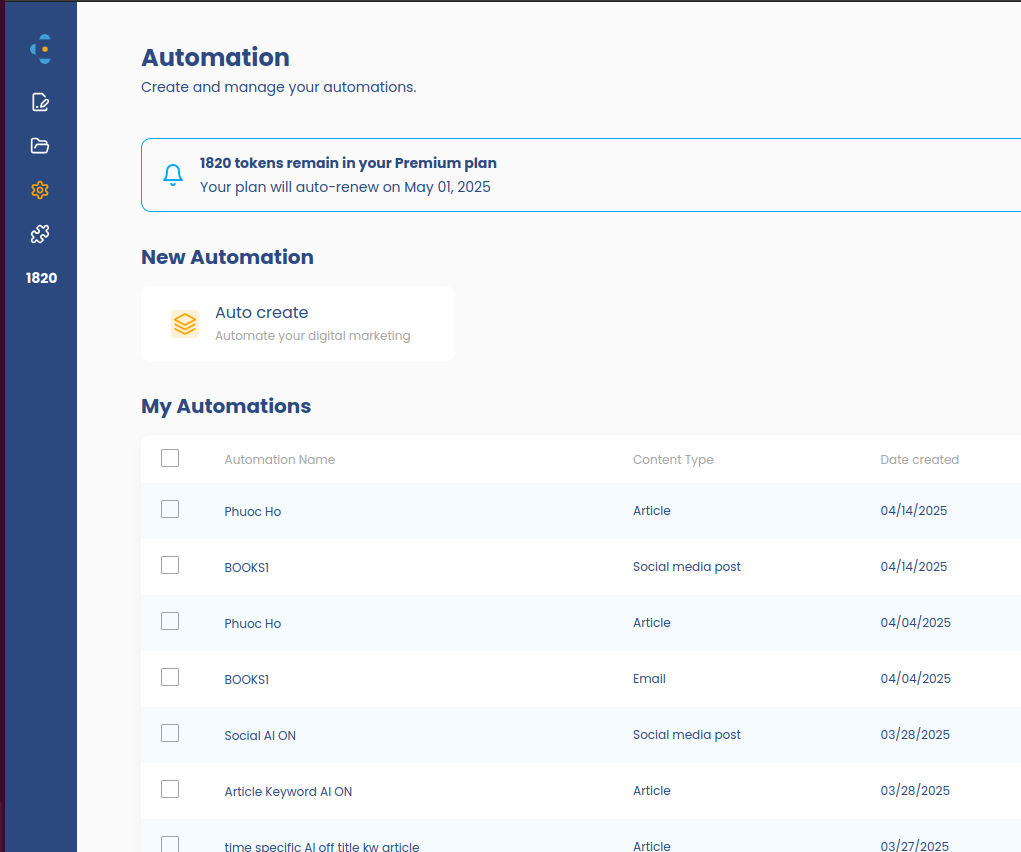Click the bell icon in plan banner
This screenshot has width=1021, height=852.
[173, 175]
